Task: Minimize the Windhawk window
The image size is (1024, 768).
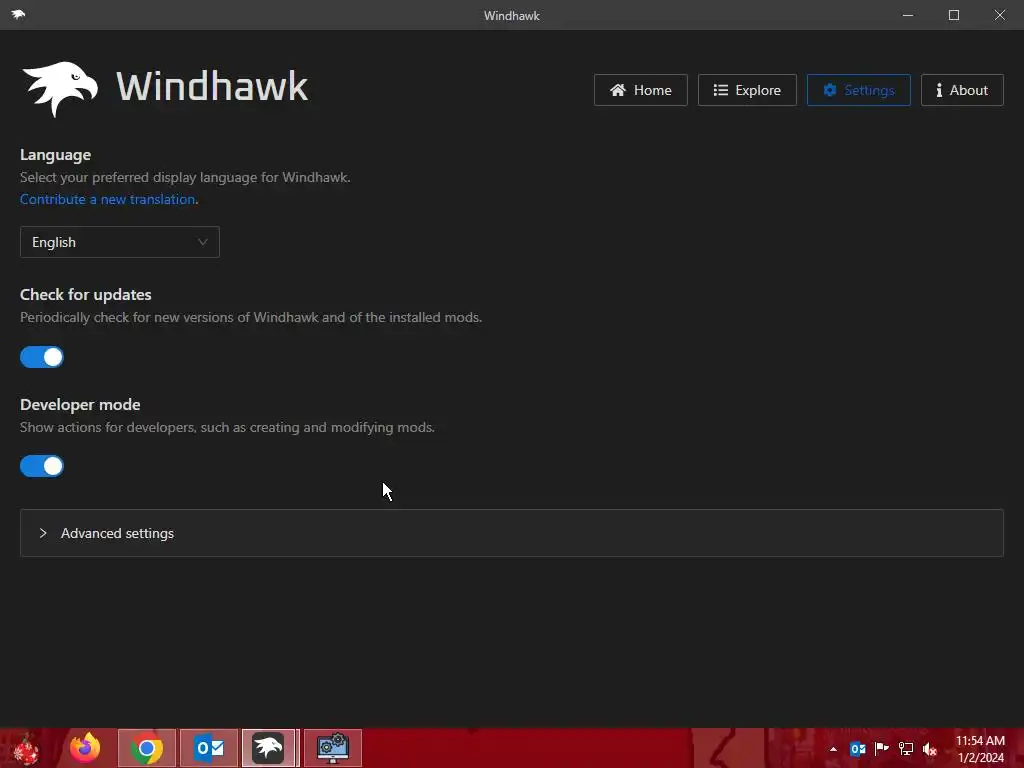Action: 908,15
